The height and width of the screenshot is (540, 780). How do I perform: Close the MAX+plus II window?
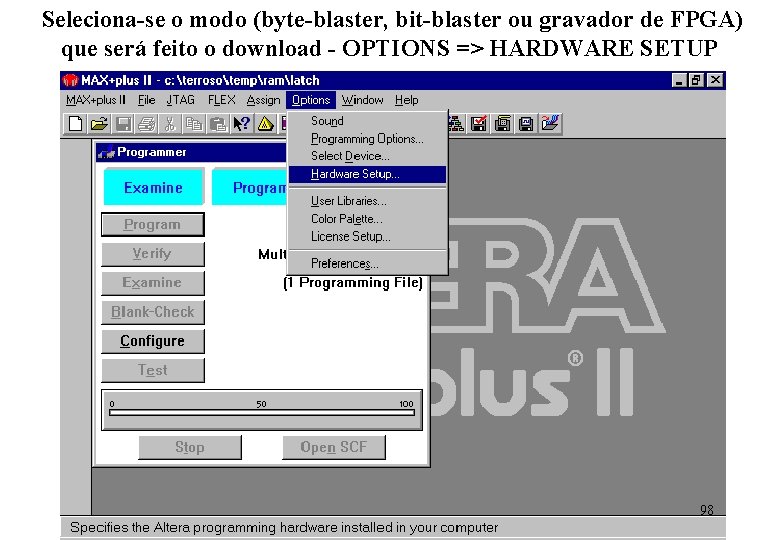pyautogui.click(x=715, y=80)
